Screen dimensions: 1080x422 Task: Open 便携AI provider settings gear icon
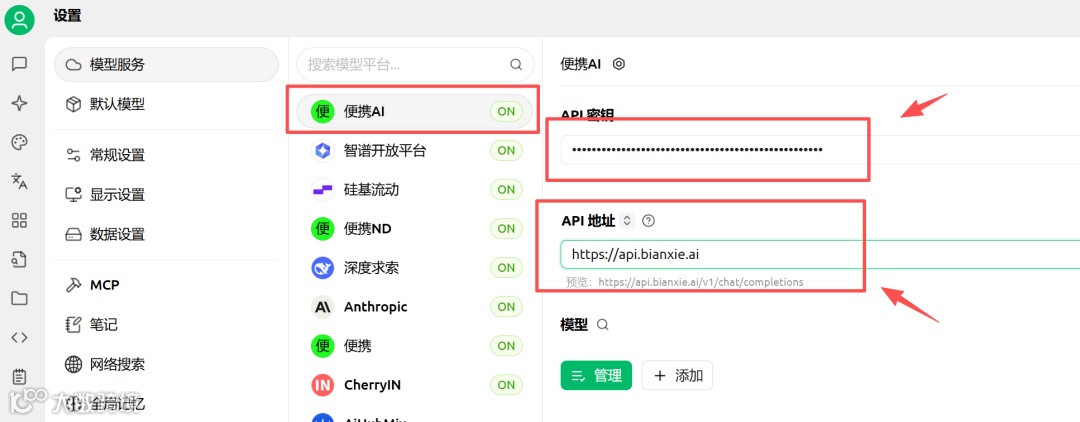(x=619, y=64)
